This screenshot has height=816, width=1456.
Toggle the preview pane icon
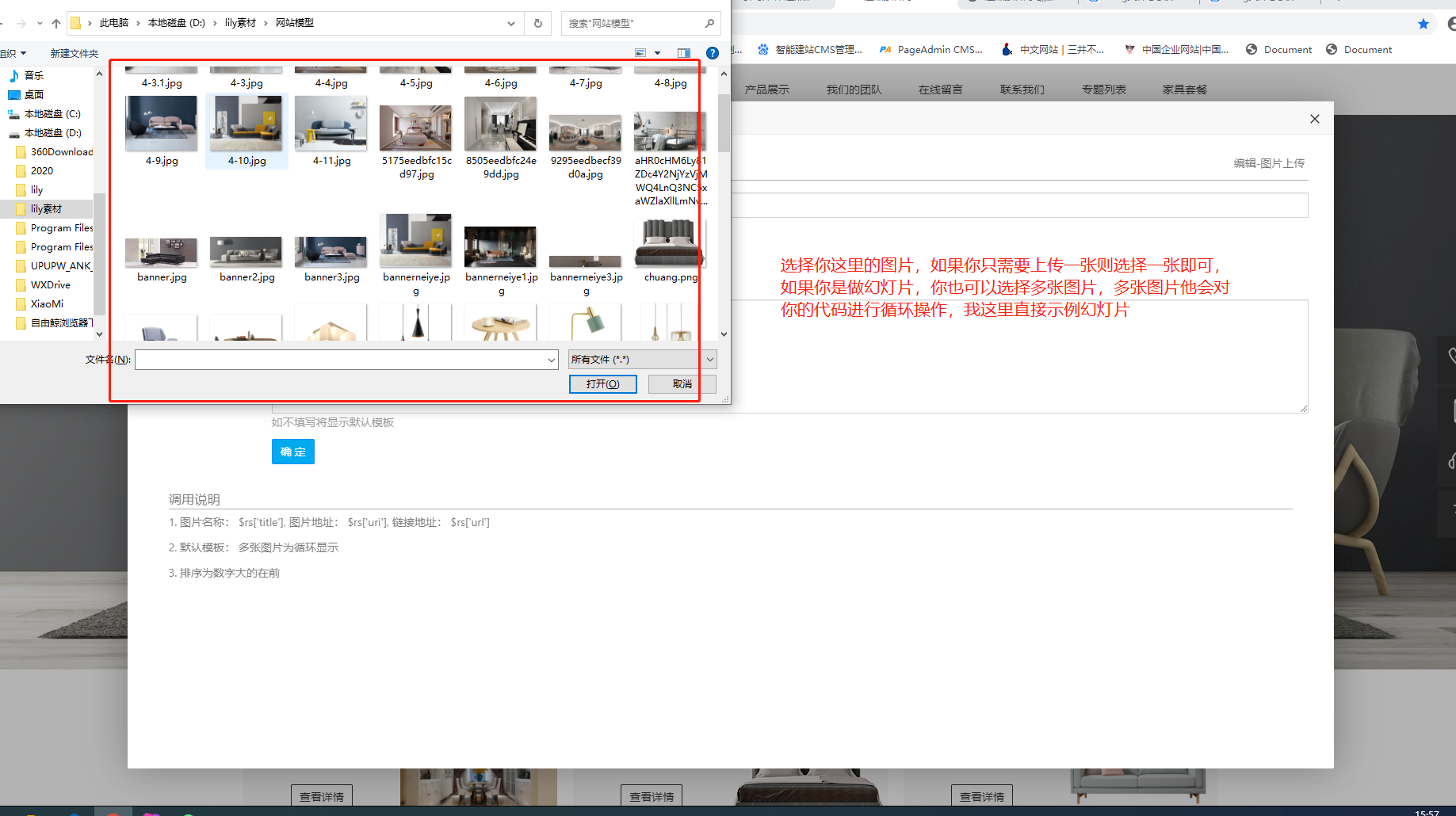point(684,53)
